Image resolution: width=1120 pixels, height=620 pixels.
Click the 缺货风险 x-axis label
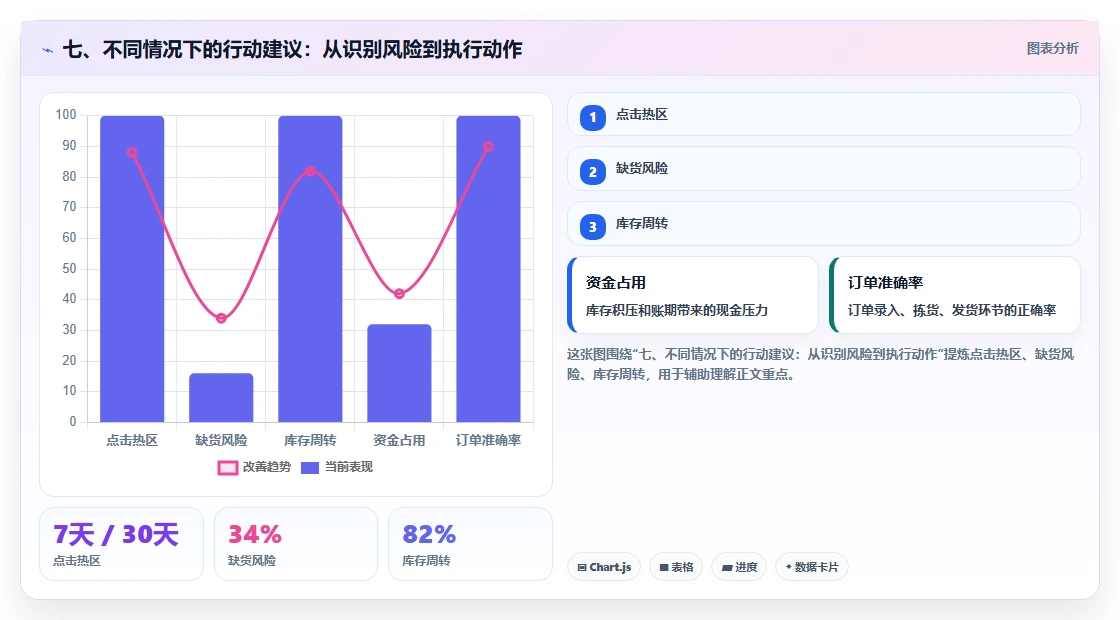pyautogui.click(x=221, y=441)
